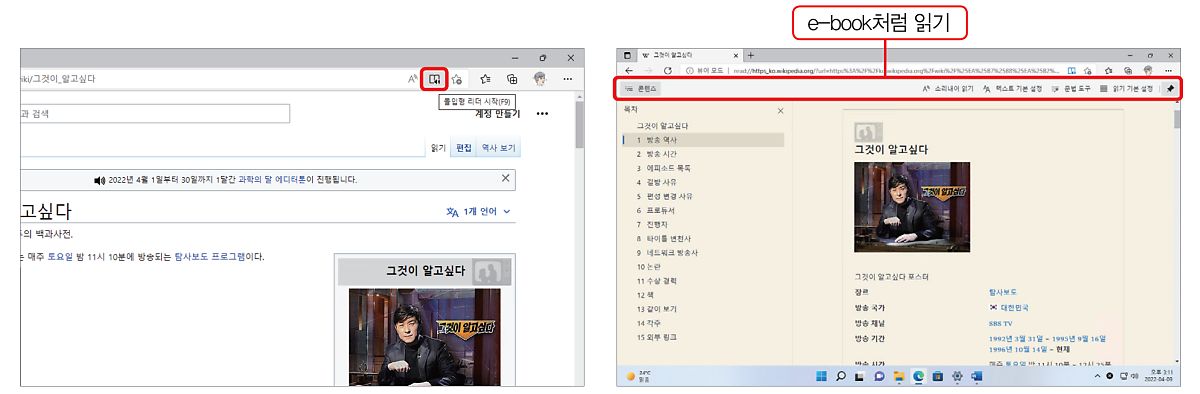Open Microsoft Store from taskbar

(x=939, y=376)
